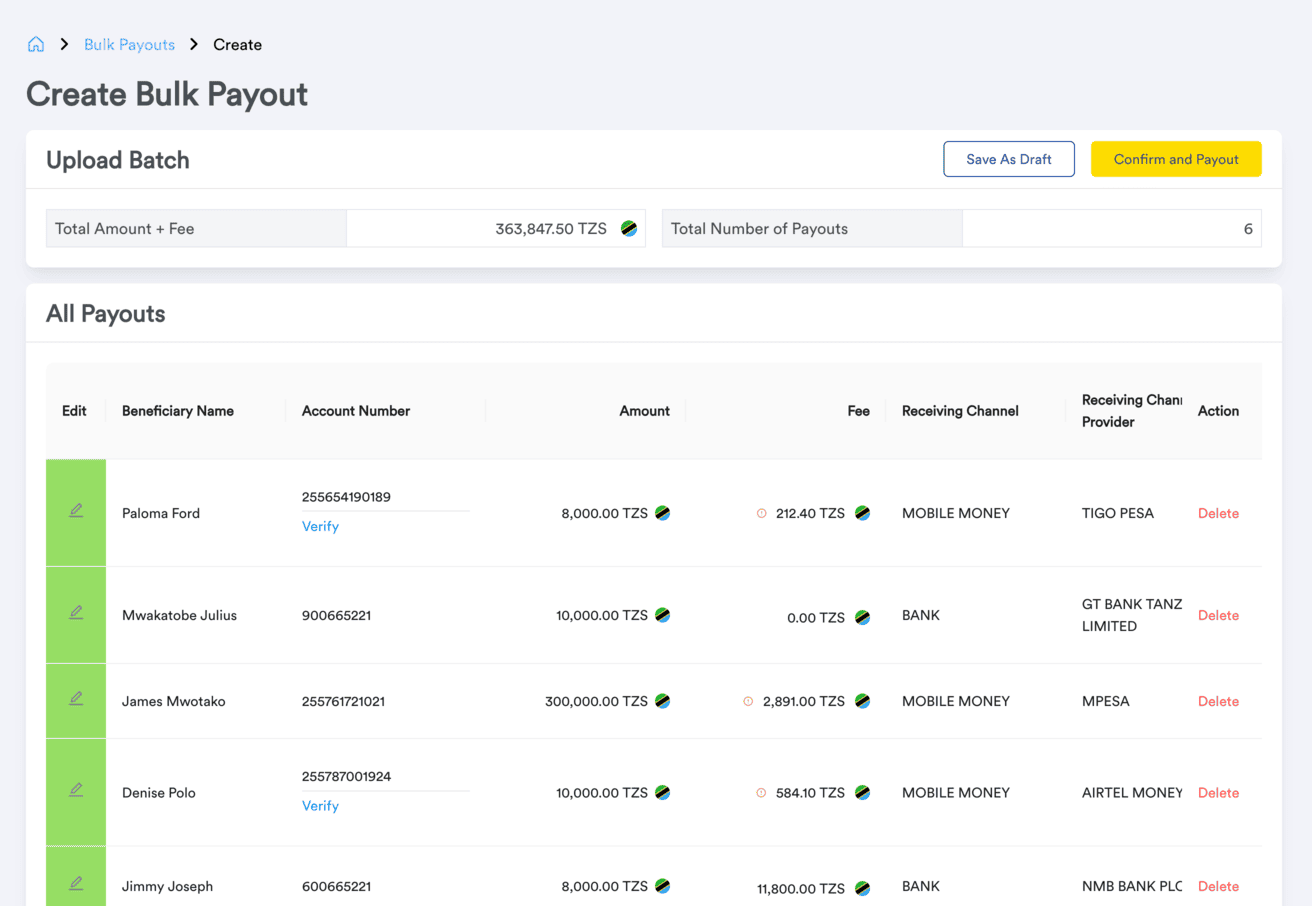Click the BANK channel in Mwakatobe Julius row
This screenshot has height=906, width=1312.
(921, 615)
